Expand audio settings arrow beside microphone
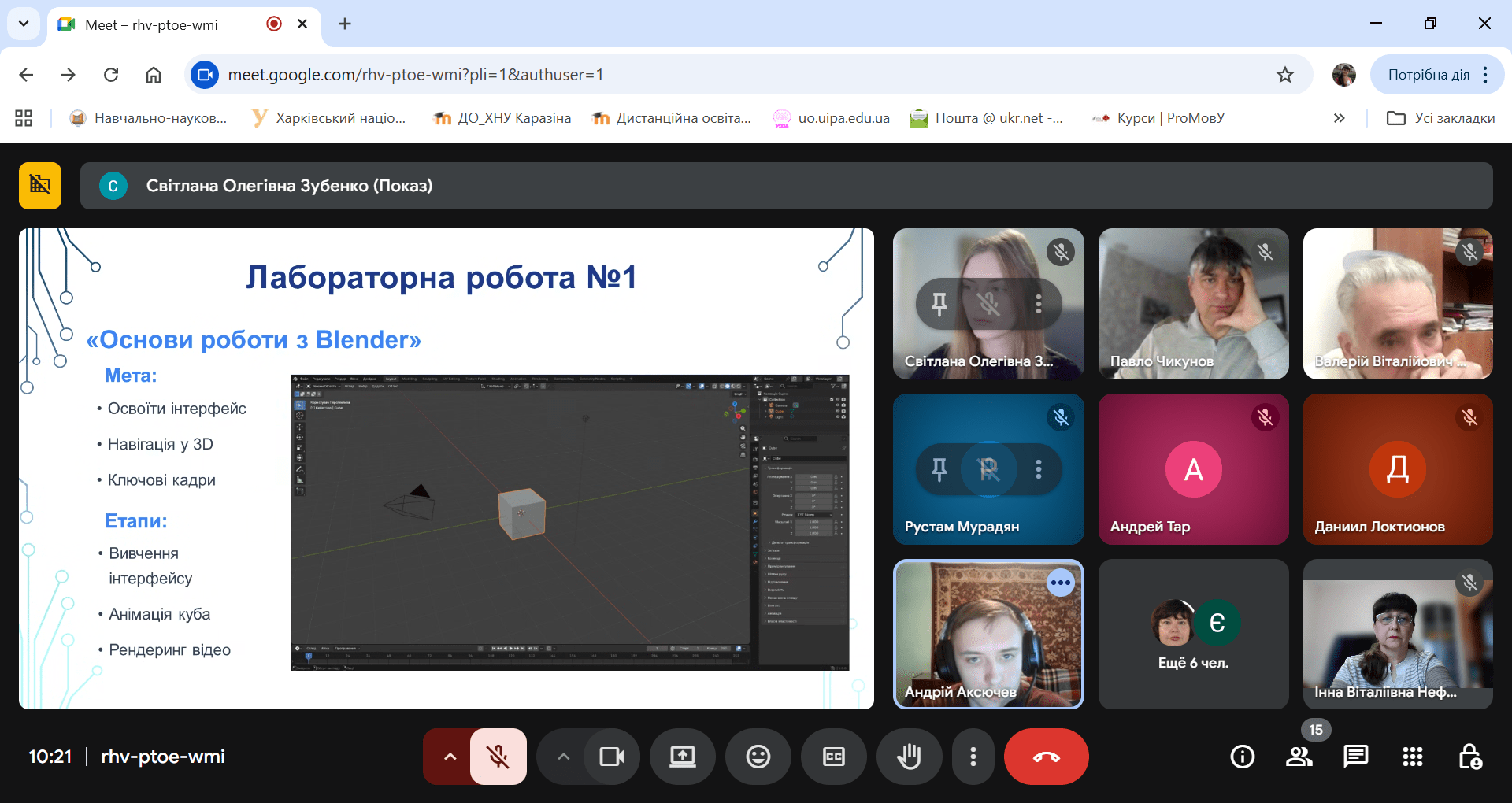This screenshot has width=1512, height=803. tap(450, 757)
